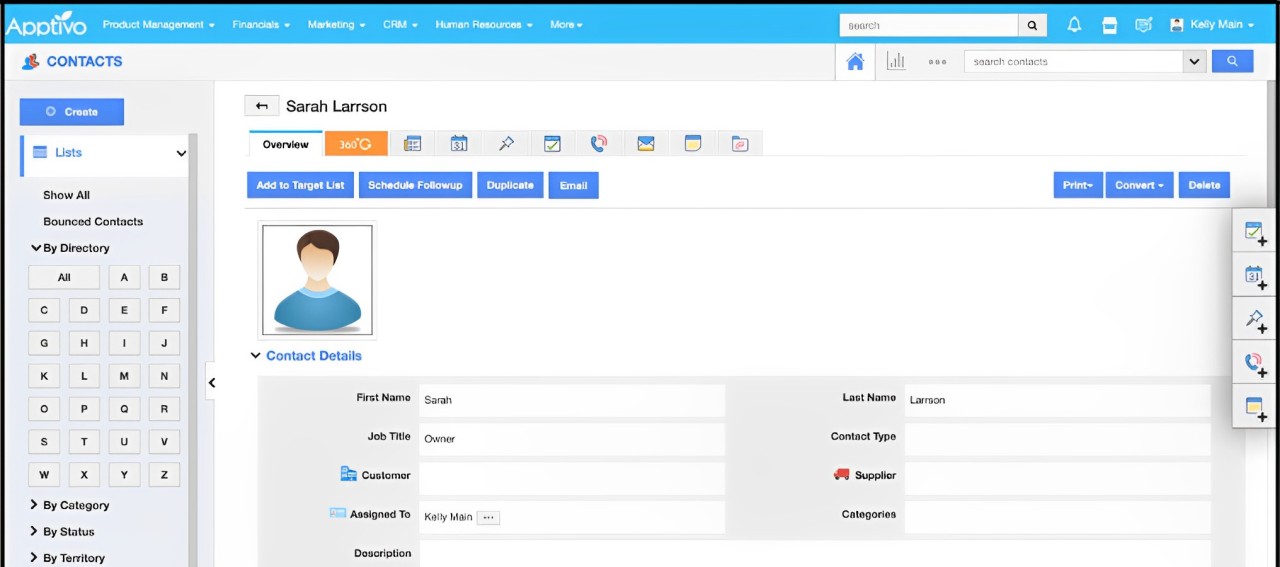Viewport: 1280px width, 567px height.
Task: Click Schedule Followup button
Action: 415,185
